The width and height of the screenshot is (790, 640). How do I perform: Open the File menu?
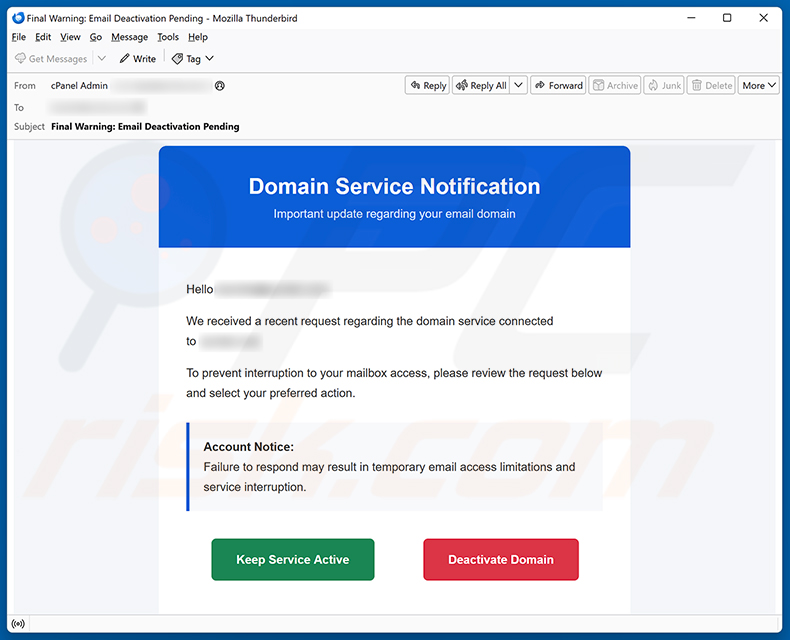click(x=19, y=37)
